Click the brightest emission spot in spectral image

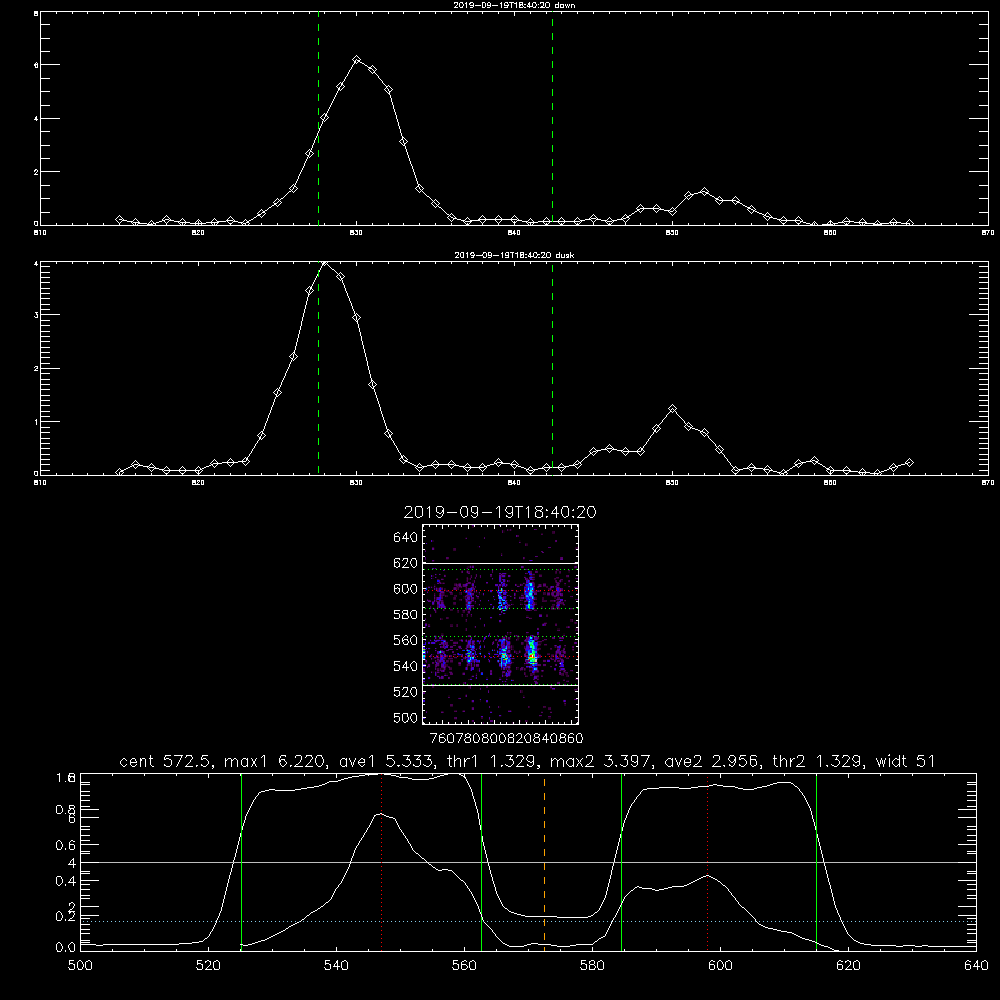coord(532,656)
